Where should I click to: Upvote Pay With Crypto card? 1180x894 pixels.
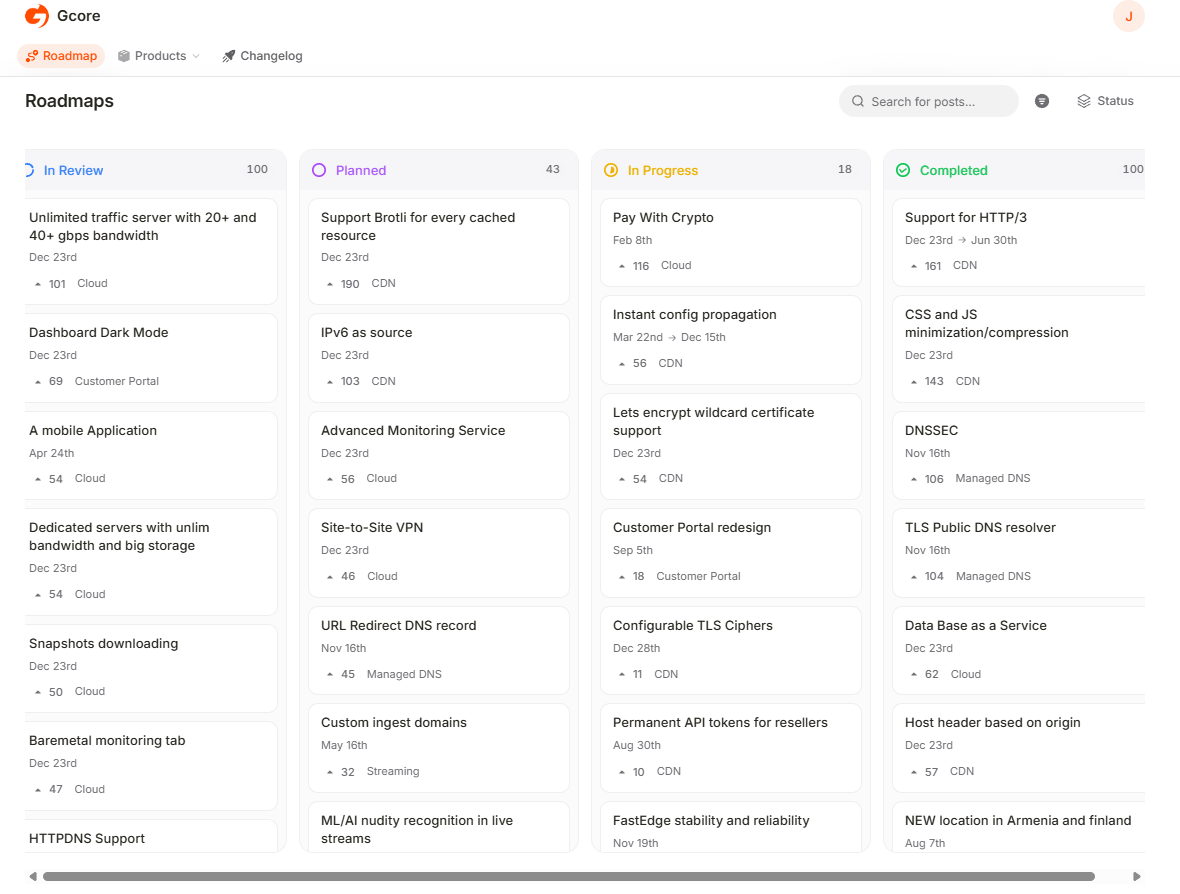(x=633, y=266)
